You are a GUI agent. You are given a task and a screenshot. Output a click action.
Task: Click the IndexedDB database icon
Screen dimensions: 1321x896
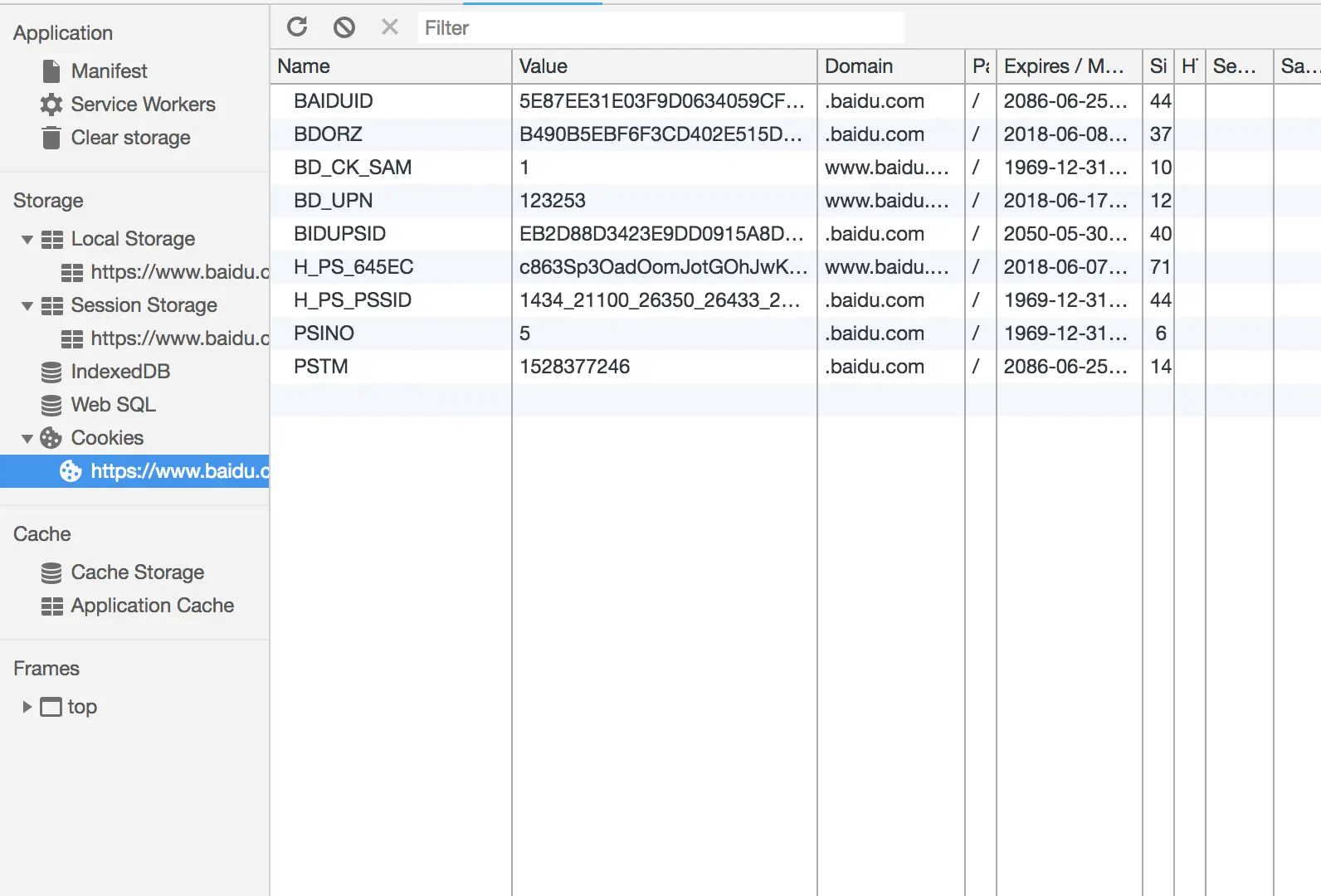tap(51, 372)
